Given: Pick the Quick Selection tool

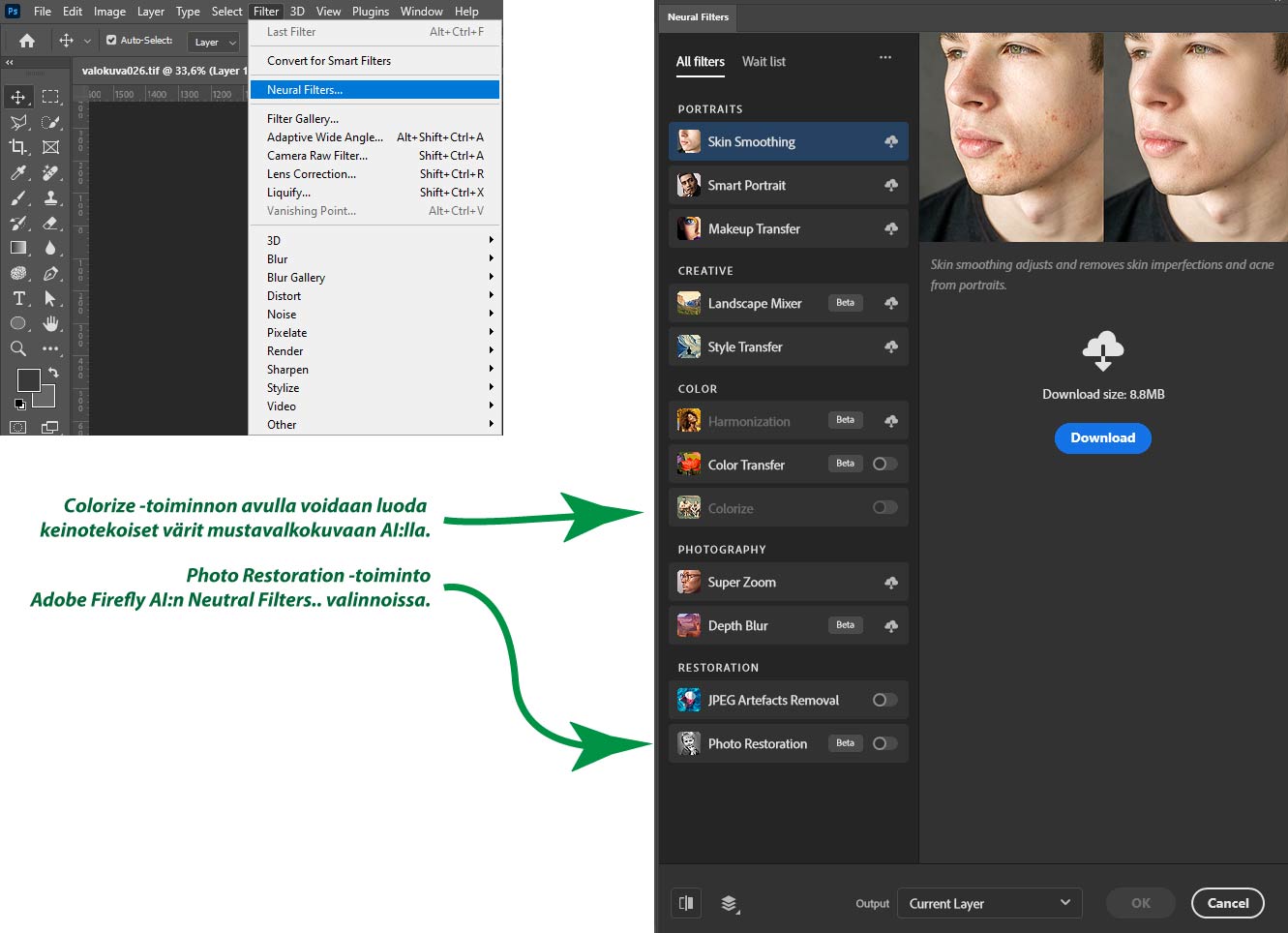Looking at the screenshot, I should point(51,122).
